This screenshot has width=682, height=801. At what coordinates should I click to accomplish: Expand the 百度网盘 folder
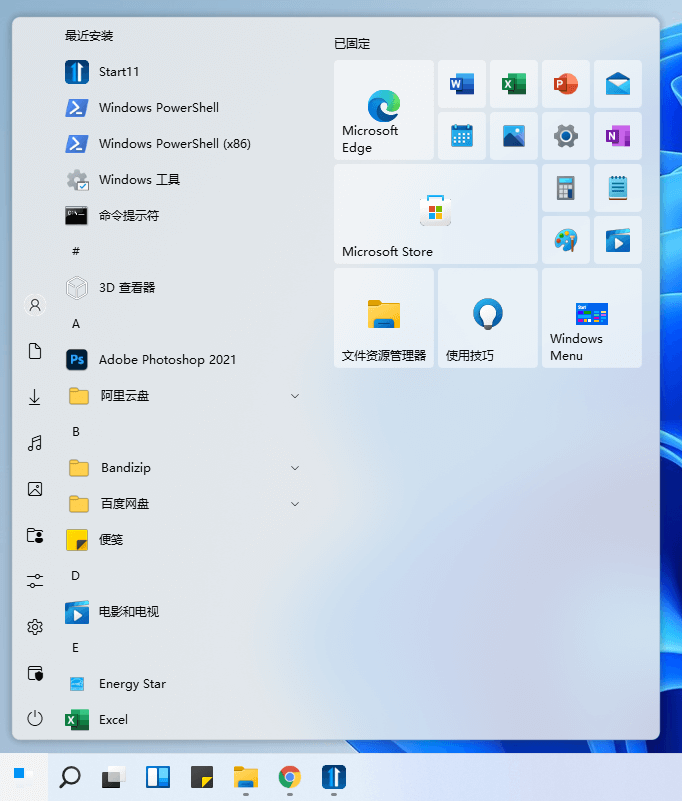click(x=295, y=504)
